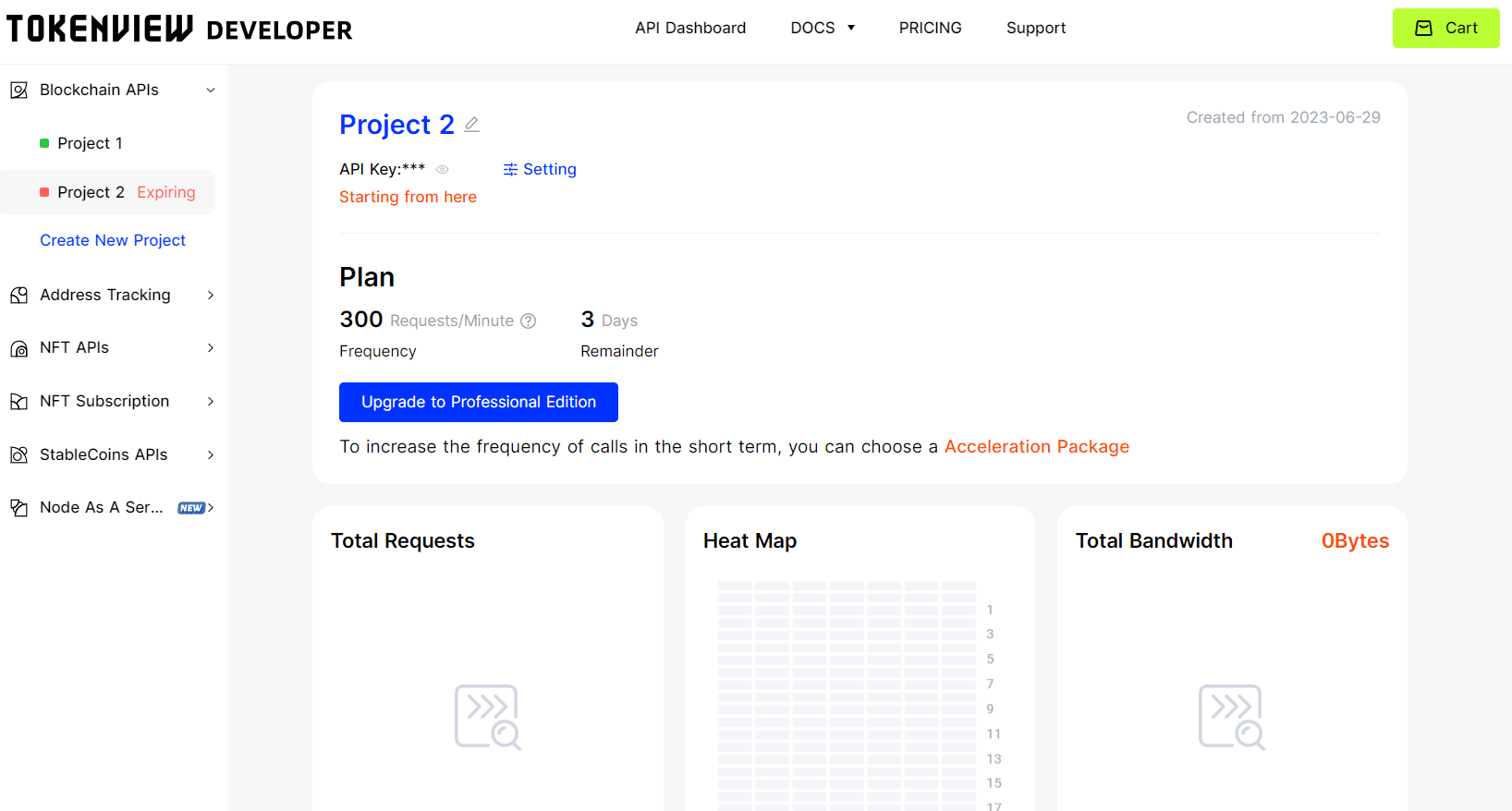1512x811 pixels.
Task: Open the Support page
Action: point(1036,28)
